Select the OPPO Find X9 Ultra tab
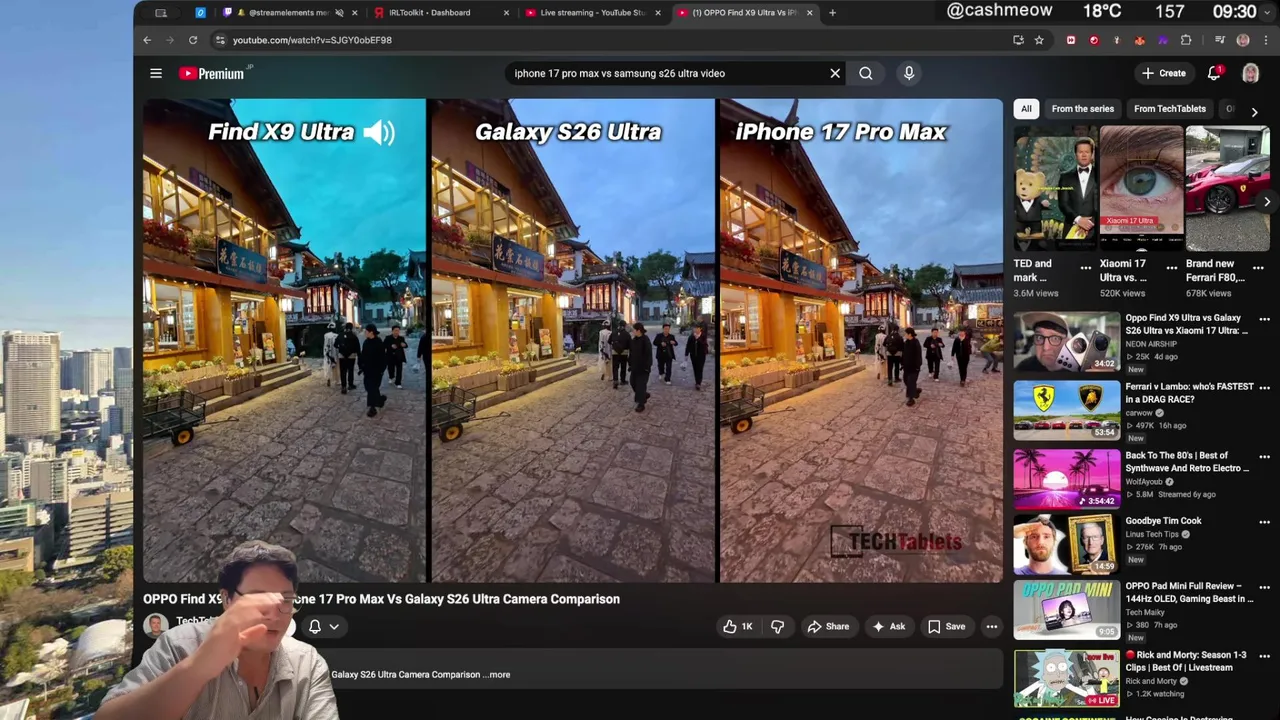 (744, 13)
